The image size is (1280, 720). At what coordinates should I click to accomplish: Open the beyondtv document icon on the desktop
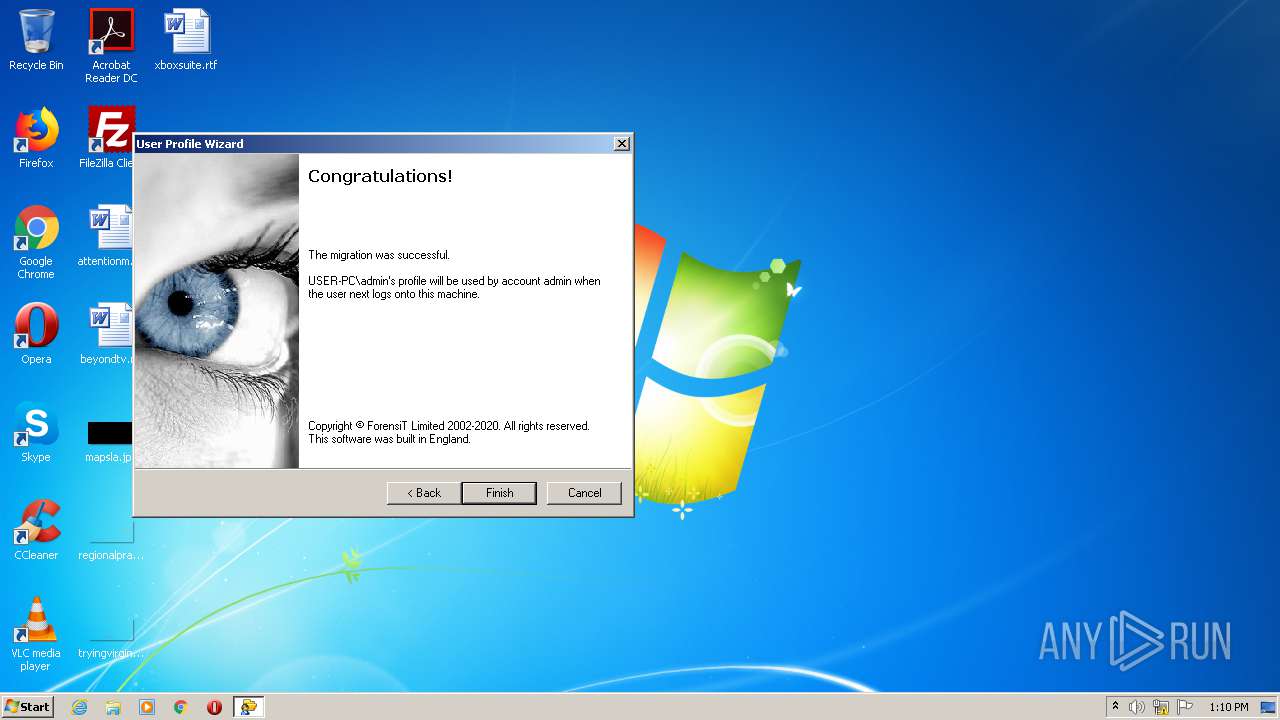108,334
